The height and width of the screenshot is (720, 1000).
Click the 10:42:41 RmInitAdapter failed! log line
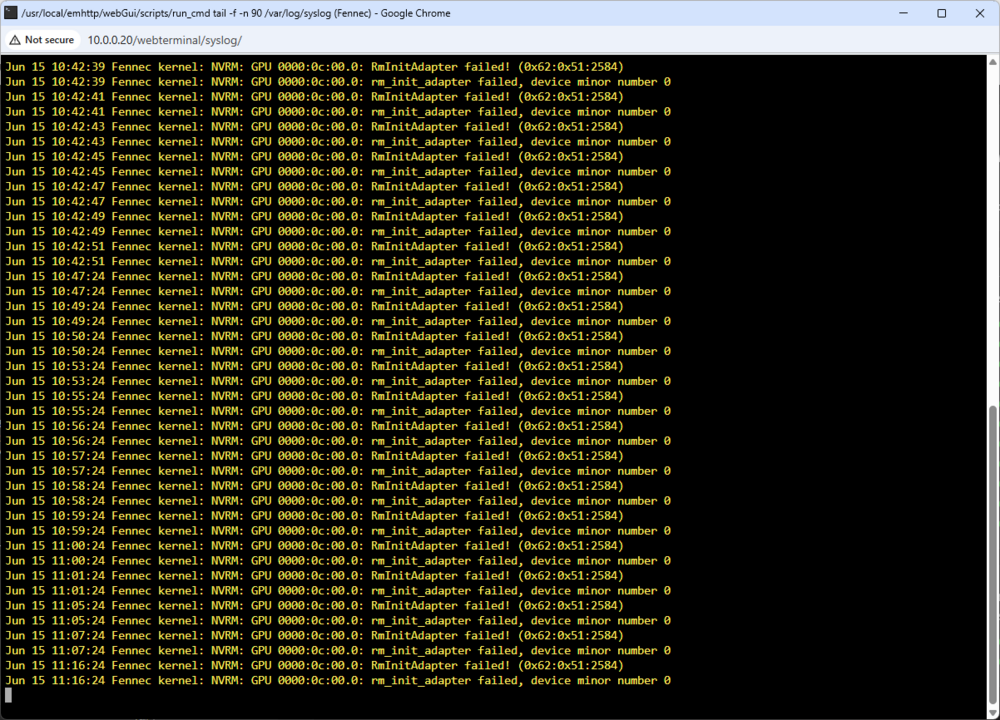[x=314, y=96]
